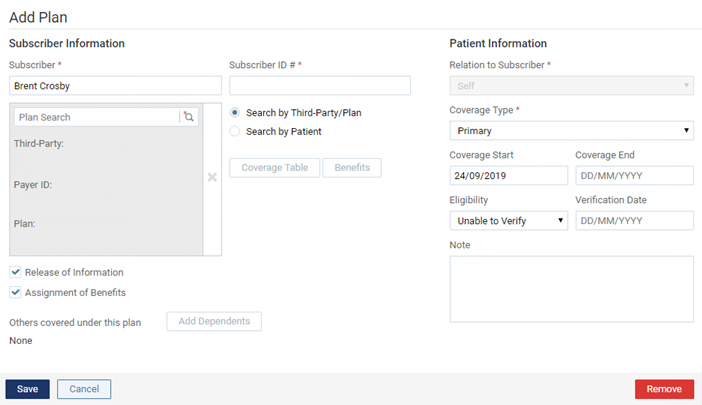Screen dimensions: 702x405
Task: Clear the selected plan with X icon
Action: click(x=212, y=177)
